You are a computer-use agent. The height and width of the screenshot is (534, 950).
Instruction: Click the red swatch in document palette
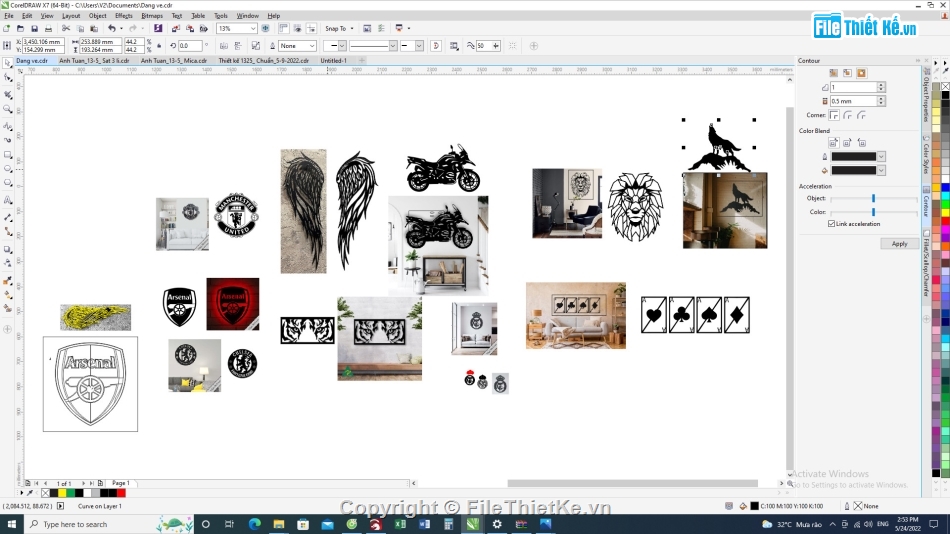click(121, 493)
